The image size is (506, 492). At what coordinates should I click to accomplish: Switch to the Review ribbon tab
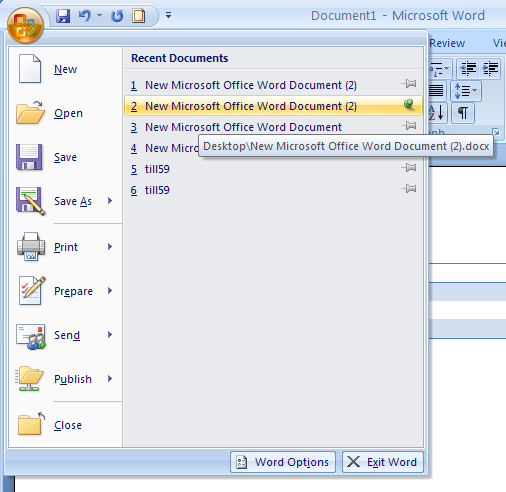447,43
